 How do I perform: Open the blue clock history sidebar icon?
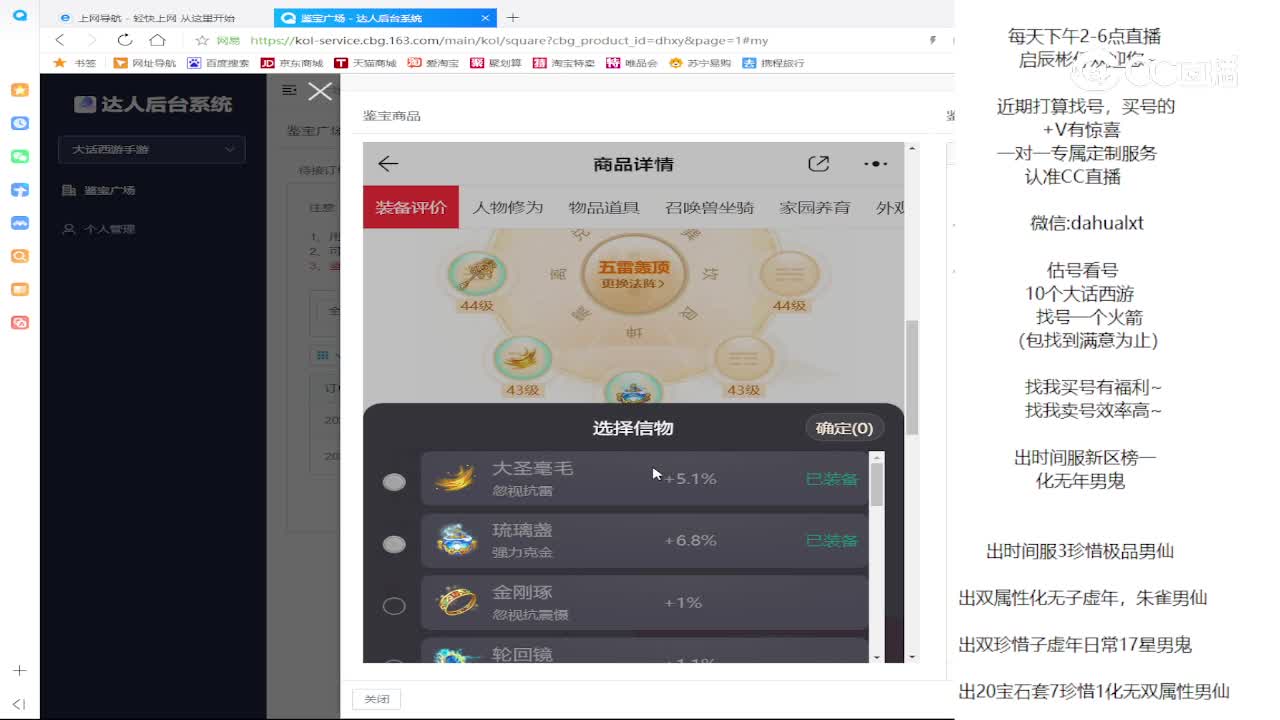tap(19, 123)
